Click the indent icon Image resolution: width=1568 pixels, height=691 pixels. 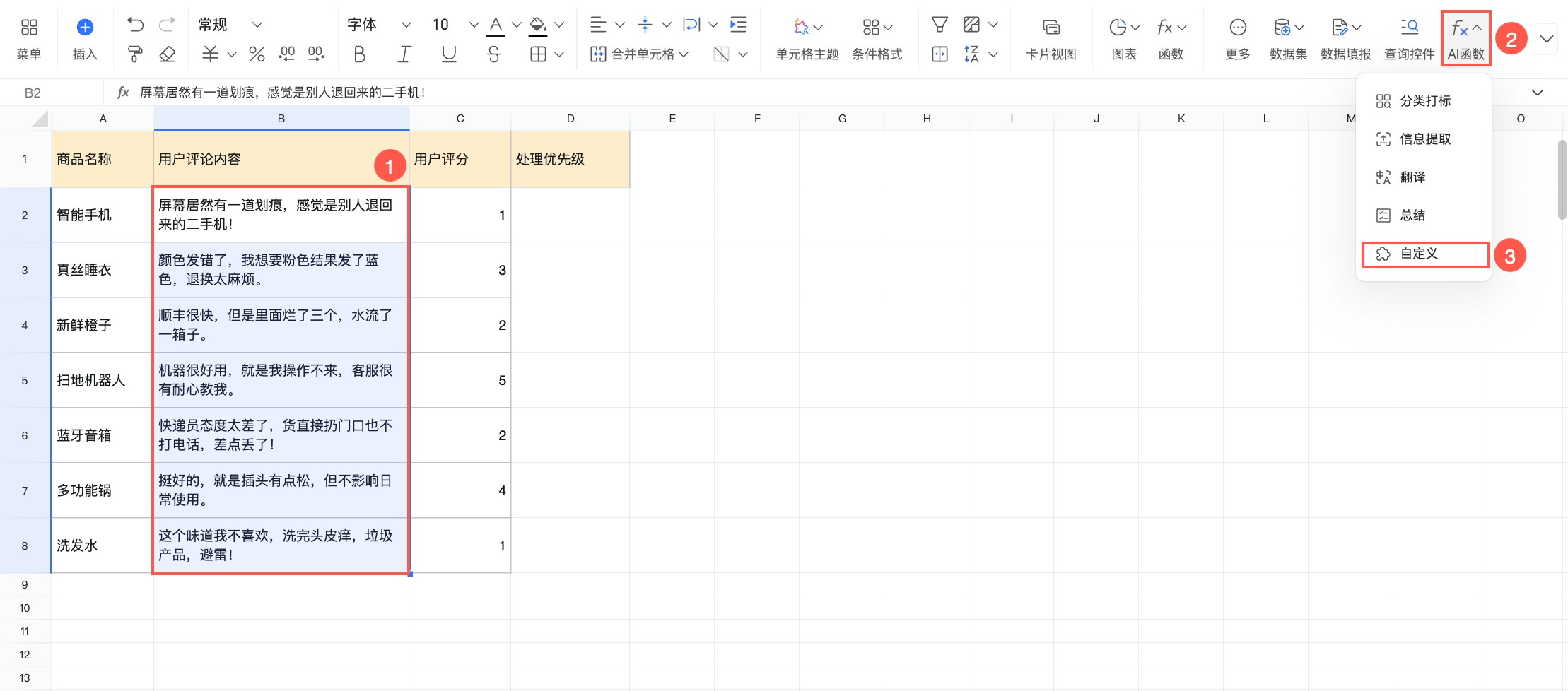[738, 25]
